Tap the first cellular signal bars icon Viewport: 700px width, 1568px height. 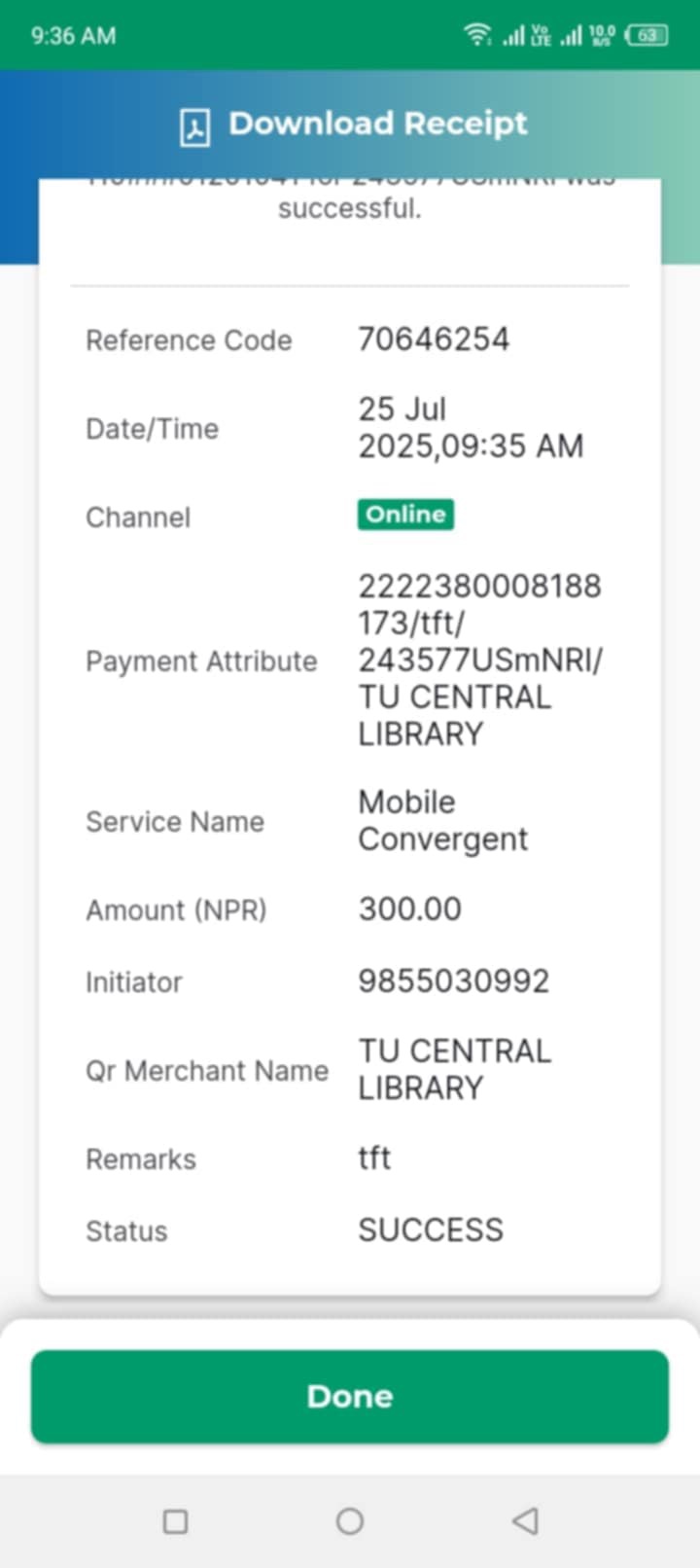pyautogui.click(x=512, y=37)
